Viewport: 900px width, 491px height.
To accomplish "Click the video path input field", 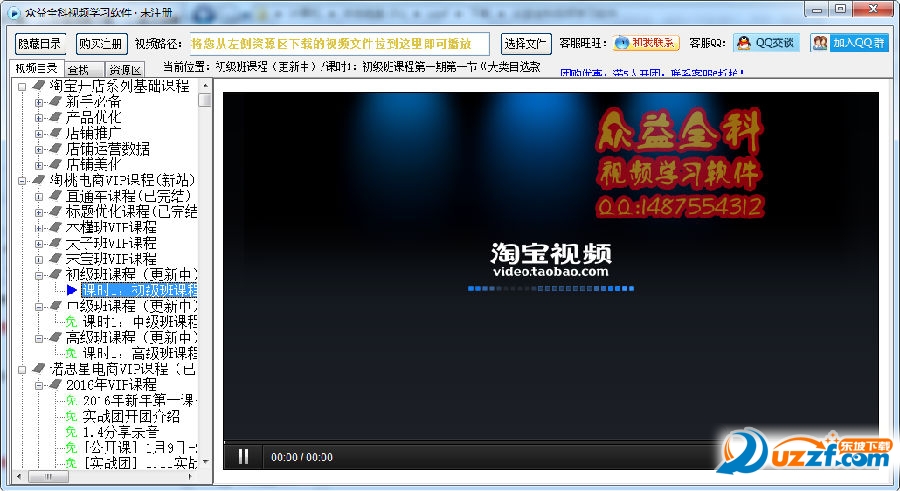I will click(x=340, y=44).
